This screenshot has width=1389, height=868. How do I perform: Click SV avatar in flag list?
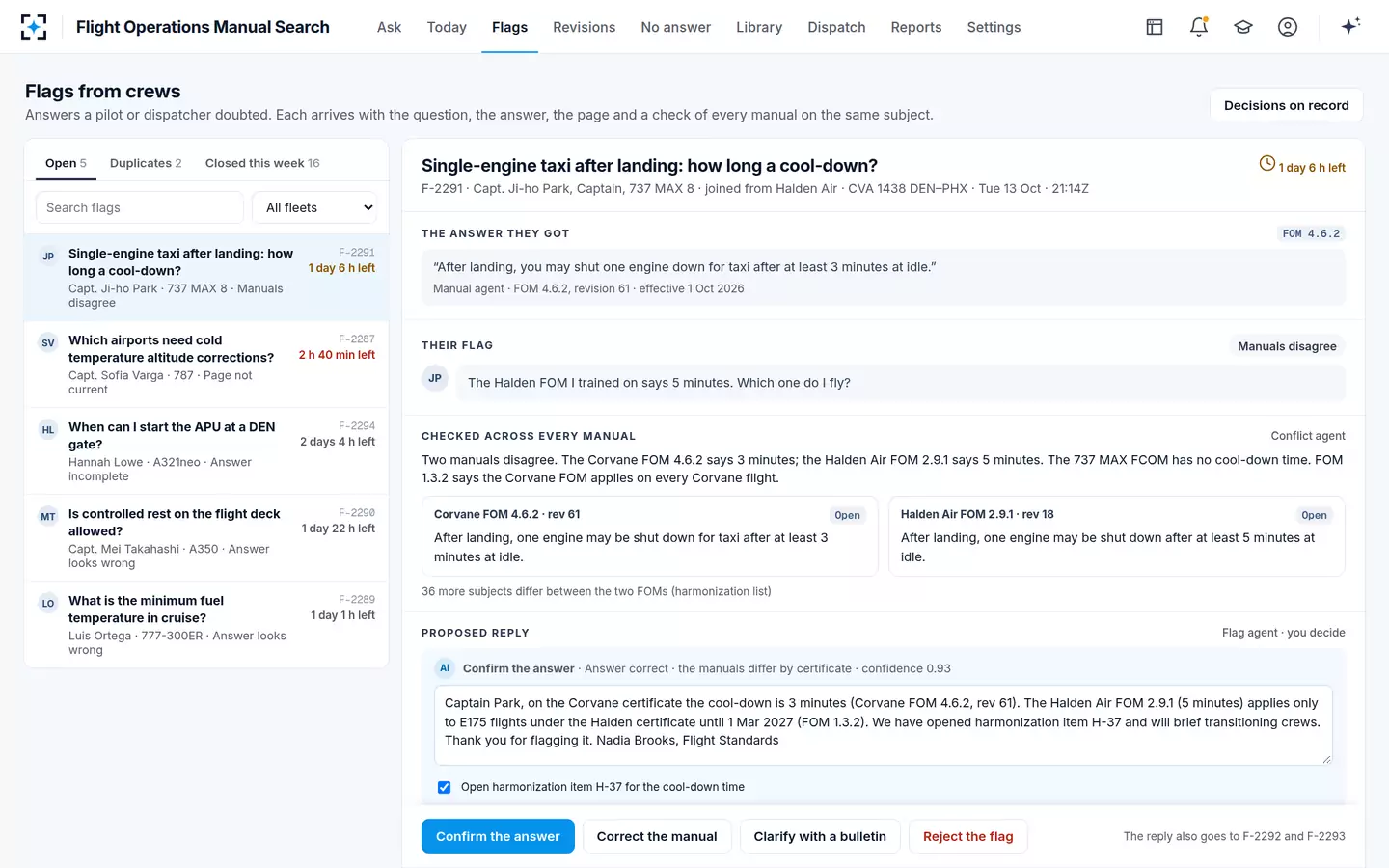pos(48,342)
